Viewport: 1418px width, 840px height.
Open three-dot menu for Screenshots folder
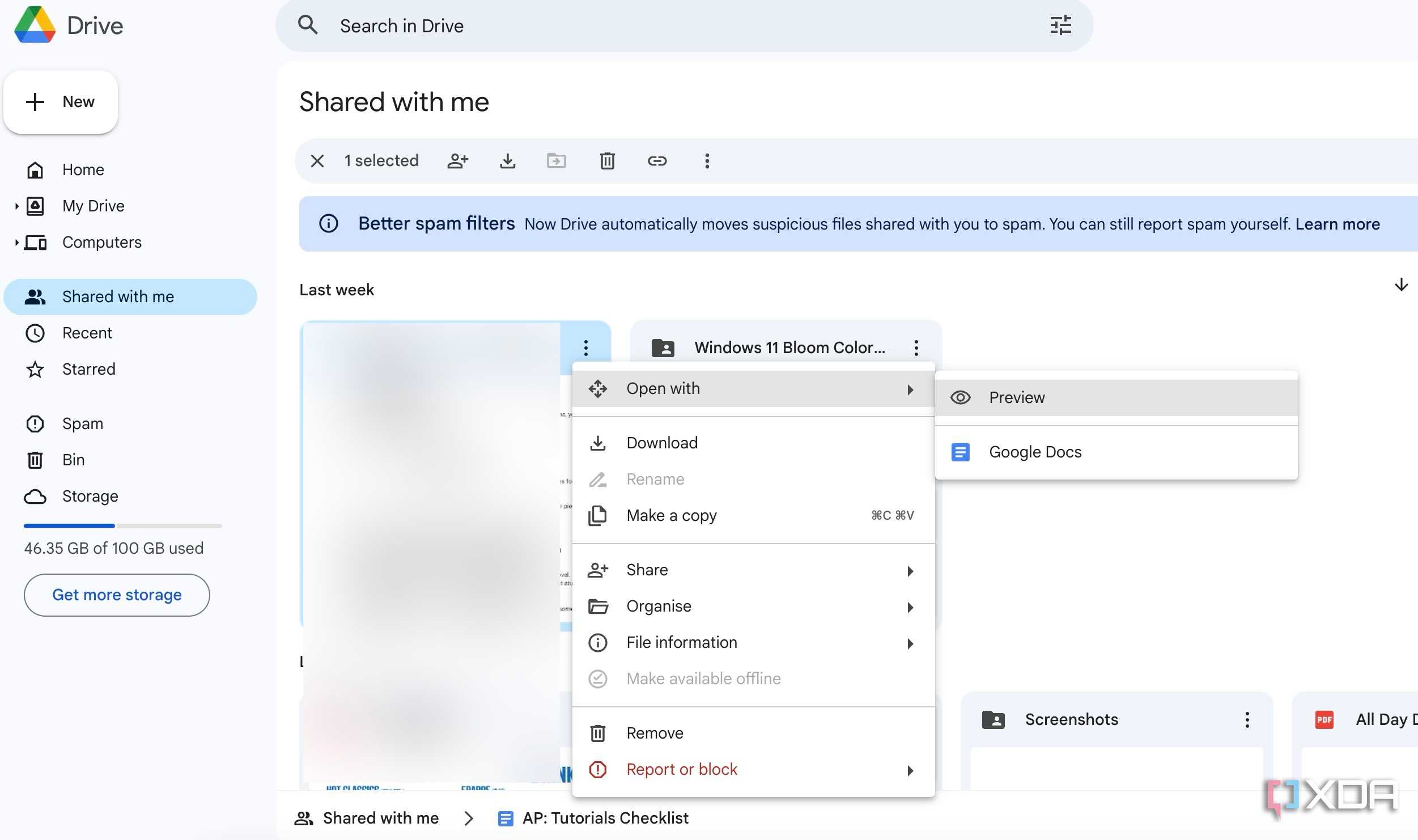click(1247, 720)
